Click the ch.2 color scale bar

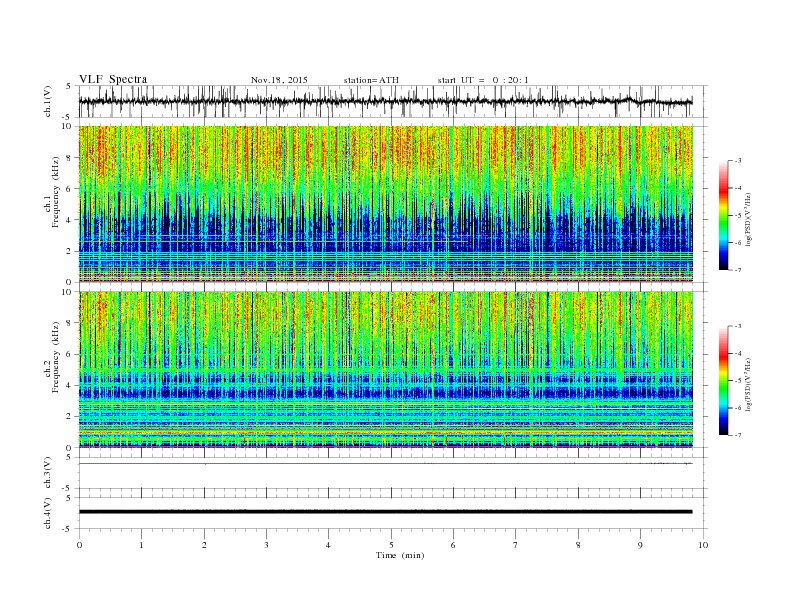pyautogui.click(x=724, y=380)
